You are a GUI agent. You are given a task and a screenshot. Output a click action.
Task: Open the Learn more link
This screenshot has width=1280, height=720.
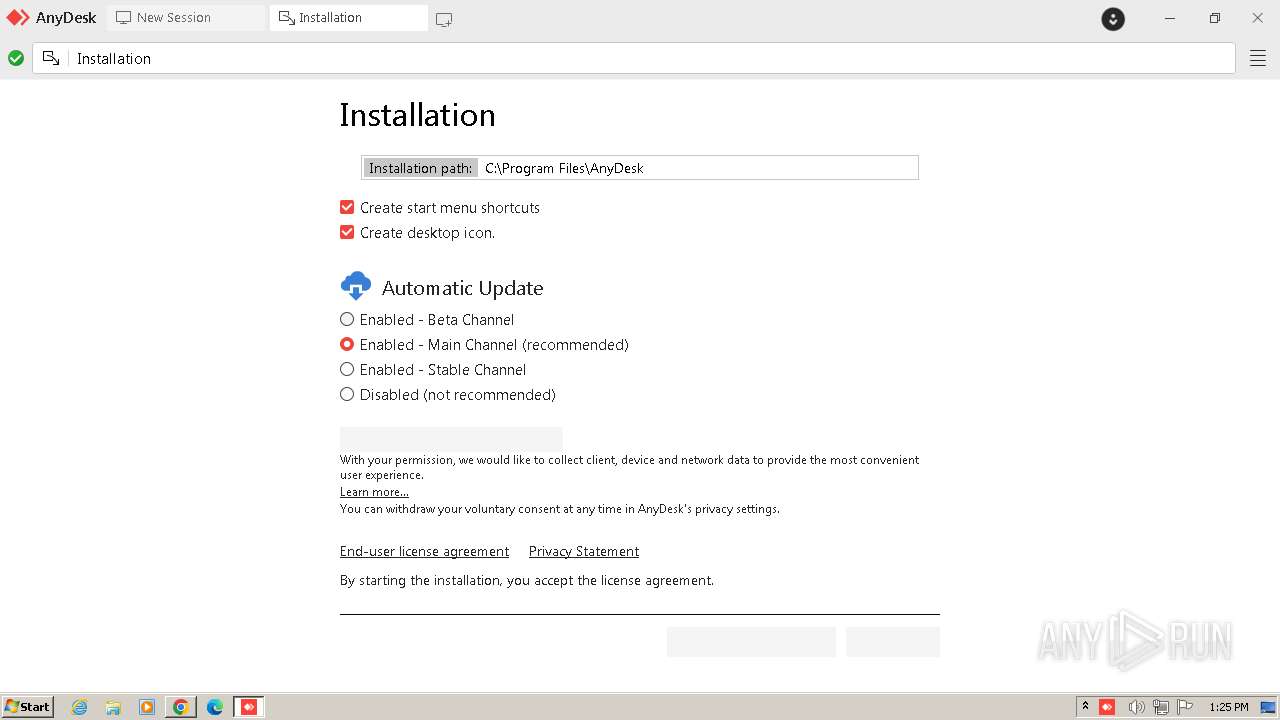tap(374, 492)
